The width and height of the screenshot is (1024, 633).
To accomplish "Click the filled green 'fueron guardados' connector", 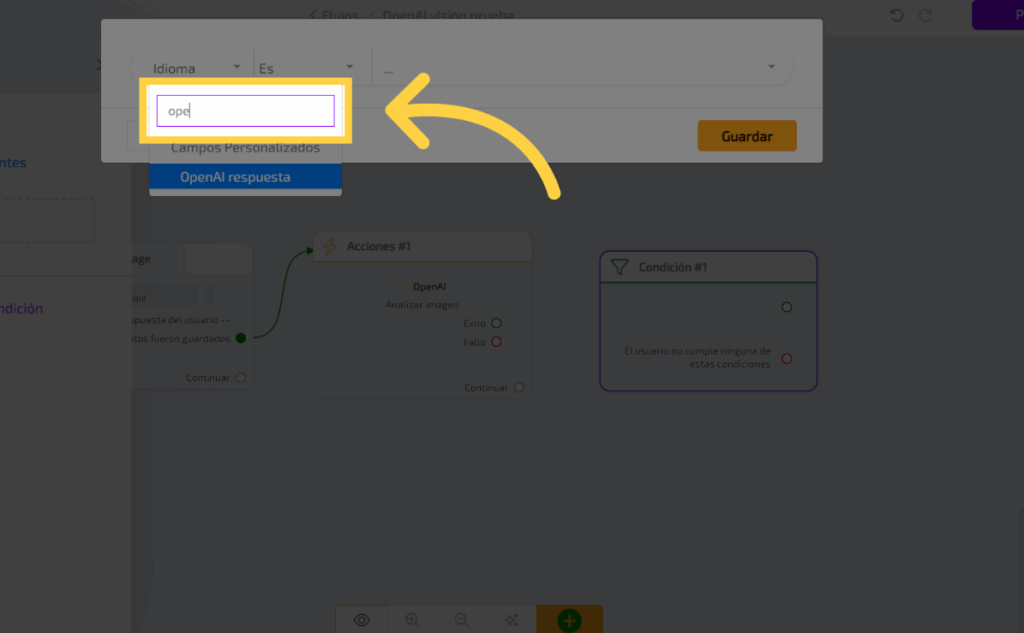I will pyautogui.click(x=241, y=338).
